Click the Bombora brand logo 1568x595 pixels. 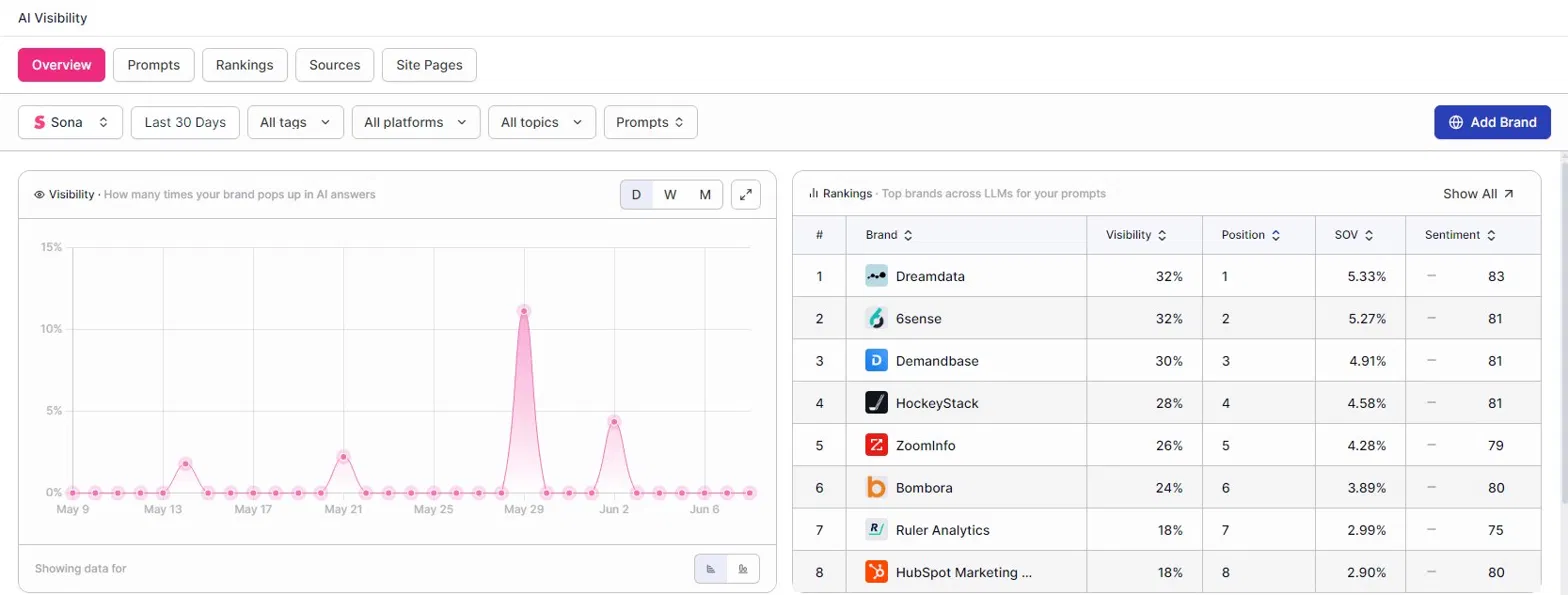(x=877, y=487)
